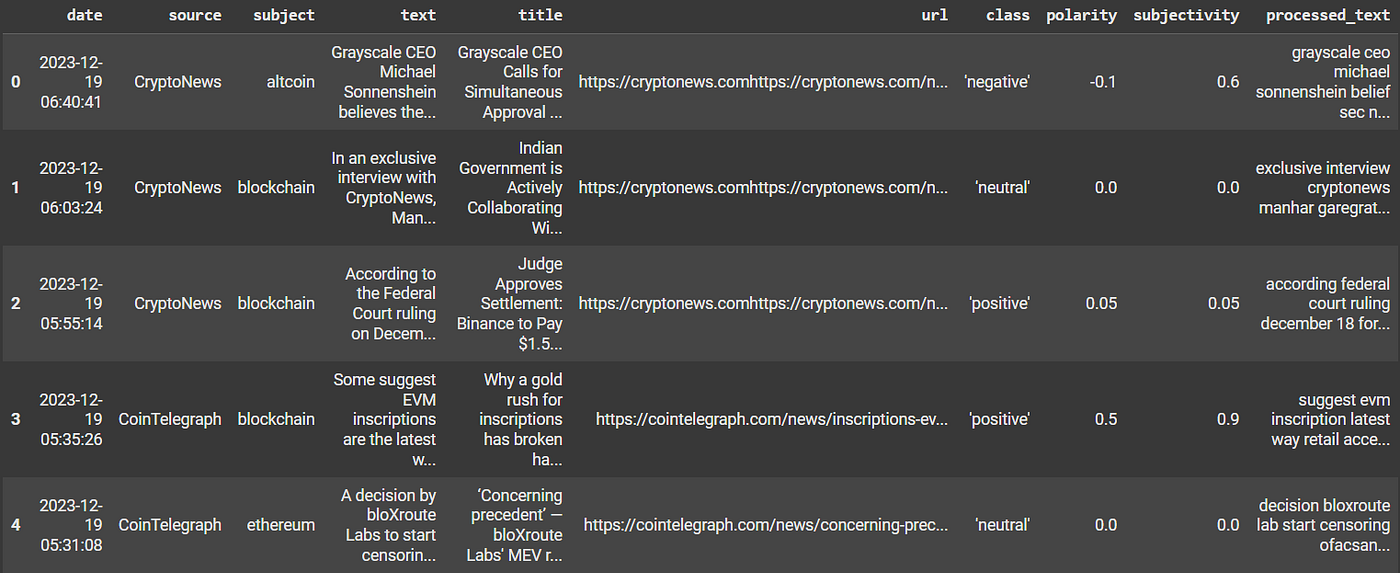Image resolution: width=1400 pixels, height=573 pixels.
Task: Click the 'processed_text' column header
Action: (1328, 15)
